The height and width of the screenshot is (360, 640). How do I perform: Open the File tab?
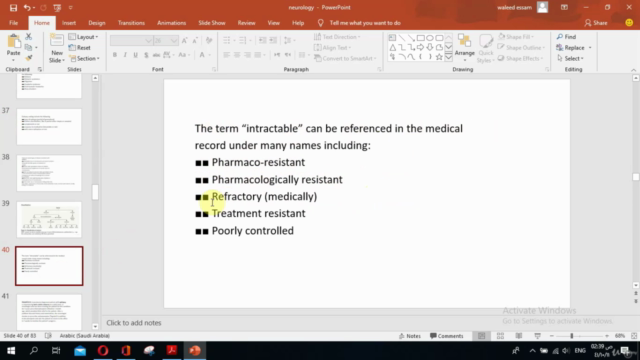click(13, 23)
